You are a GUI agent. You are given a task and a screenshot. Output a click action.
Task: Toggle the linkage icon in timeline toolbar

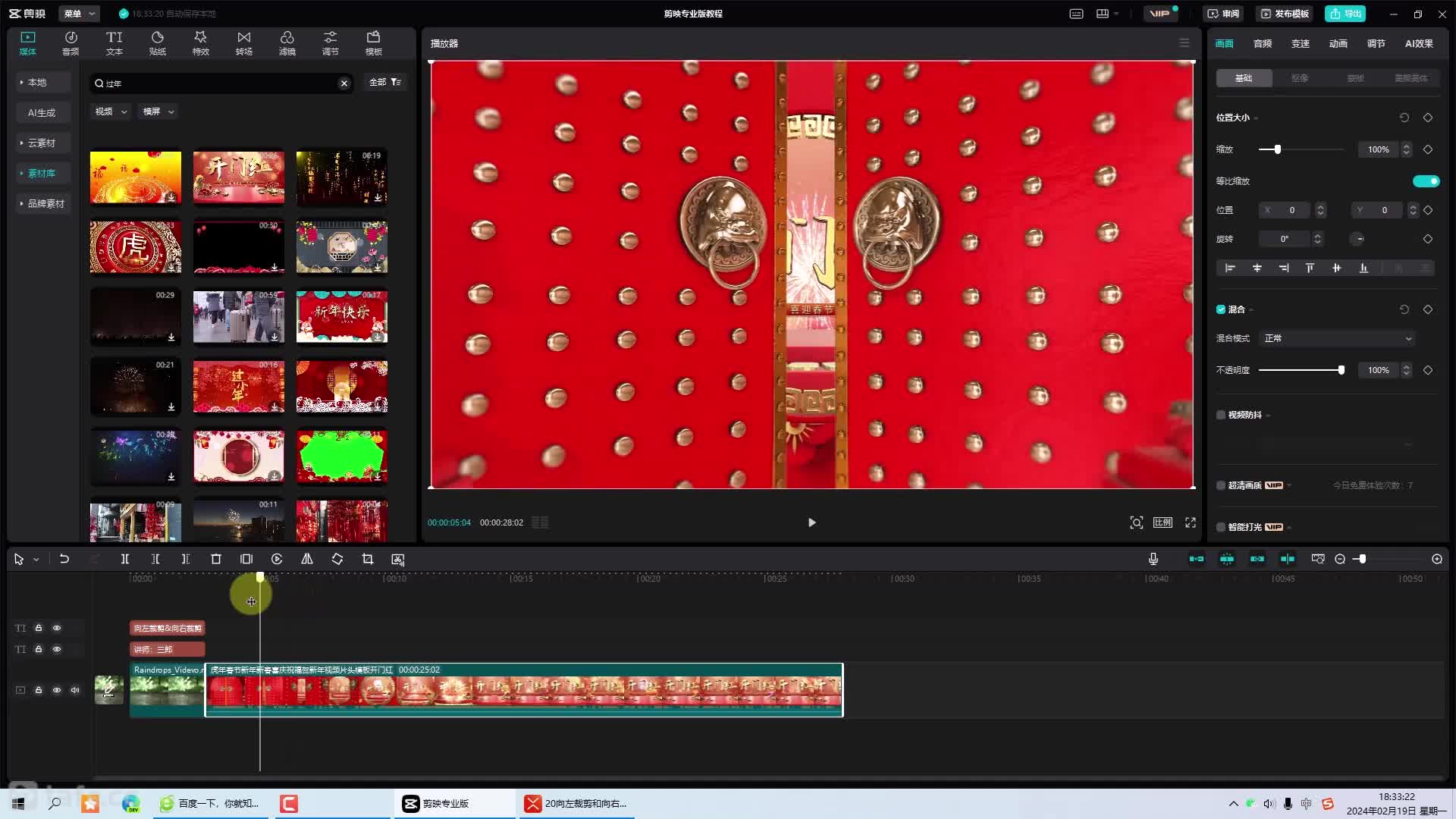(x=1257, y=559)
